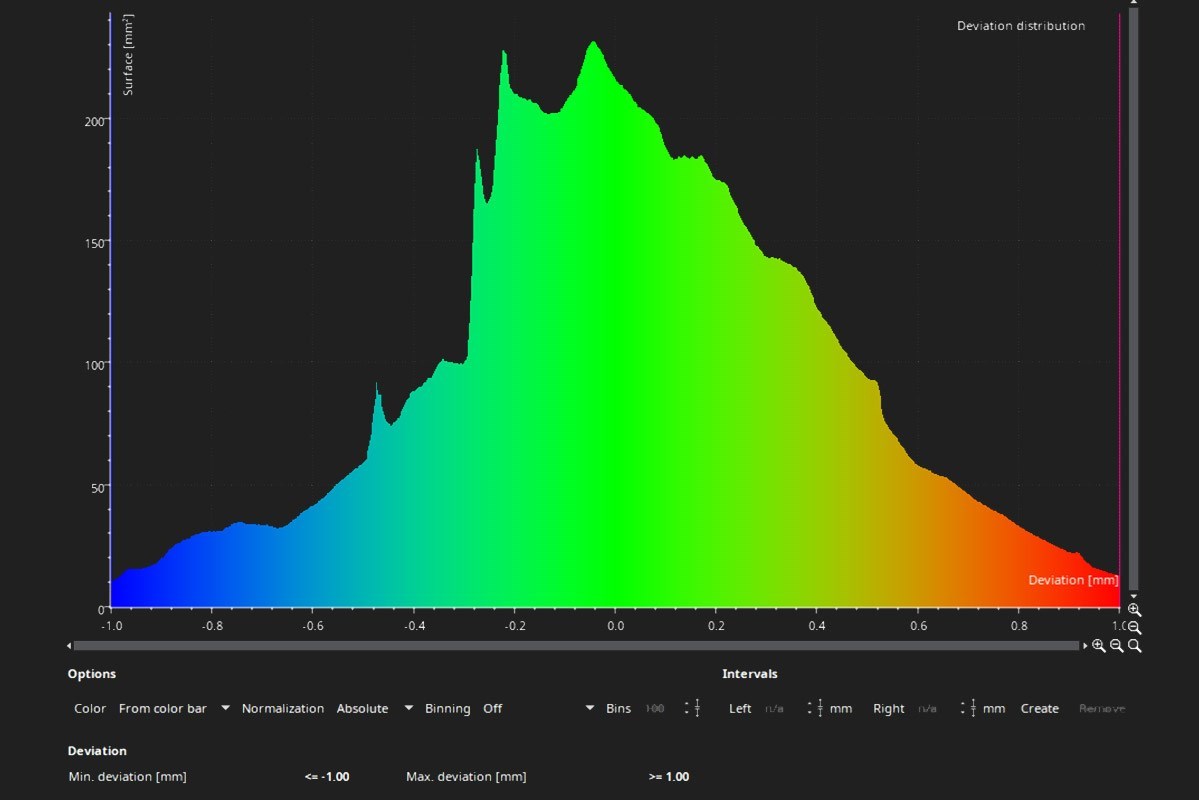Click the '0.0' tick label on the x-axis
This screenshot has height=800, width=1199.
tap(616, 626)
